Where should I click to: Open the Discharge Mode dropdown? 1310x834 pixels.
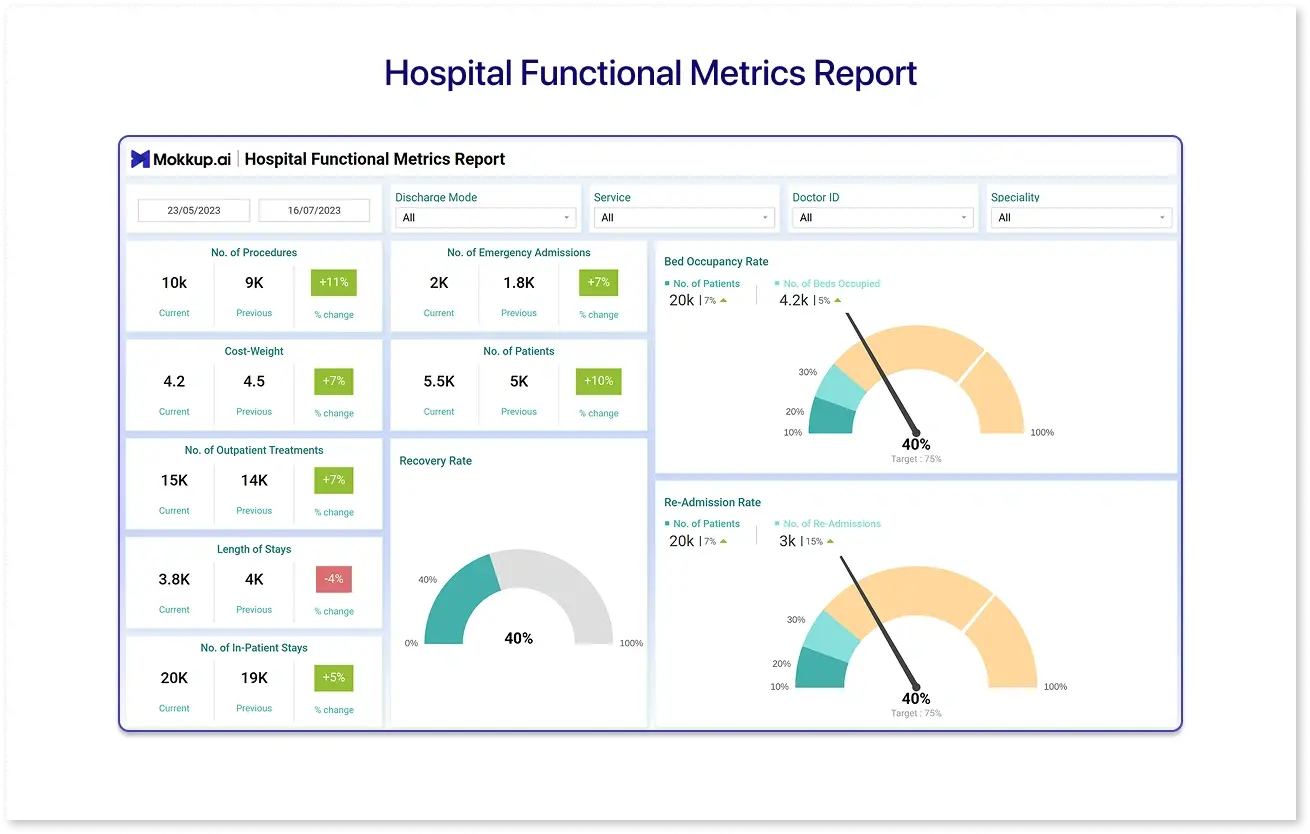coord(486,217)
